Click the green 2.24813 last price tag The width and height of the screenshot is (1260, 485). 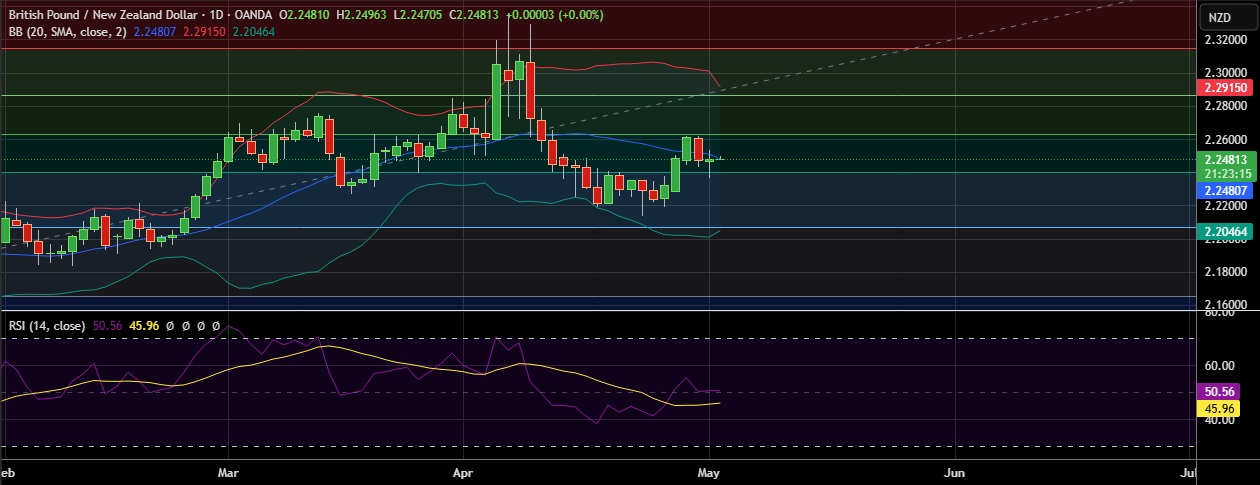point(1226,158)
